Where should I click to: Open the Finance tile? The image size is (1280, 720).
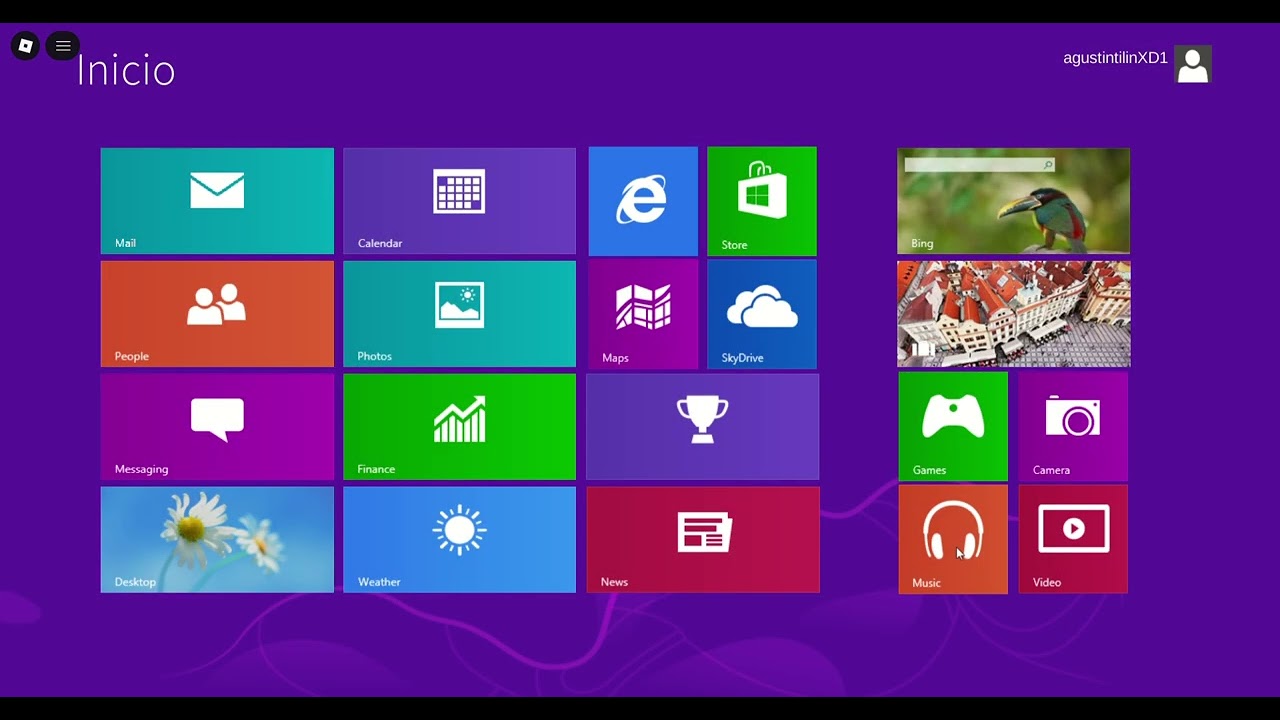point(459,427)
